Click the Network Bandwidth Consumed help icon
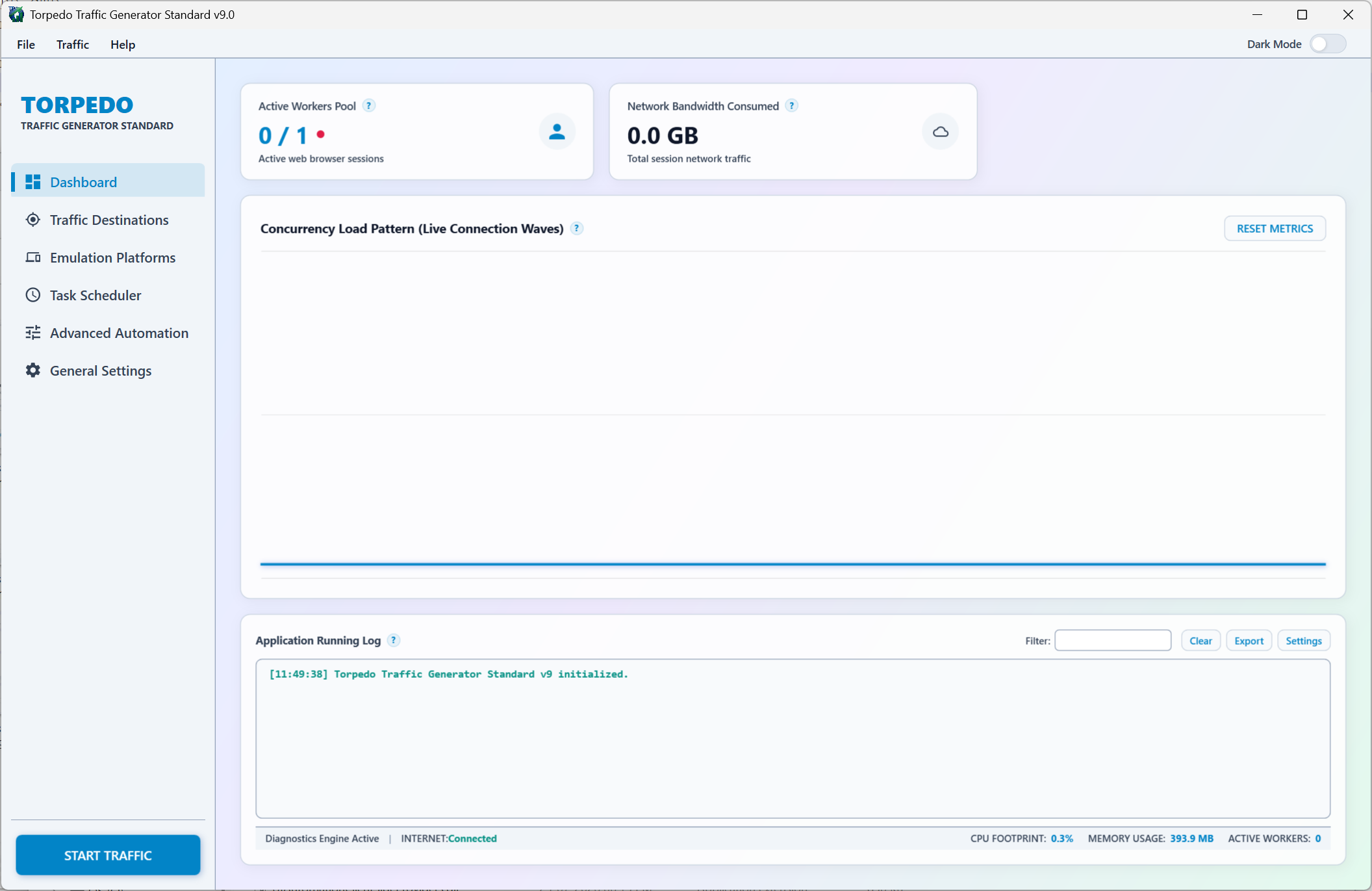This screenshot has width=1372, height=891. [792, 105]
